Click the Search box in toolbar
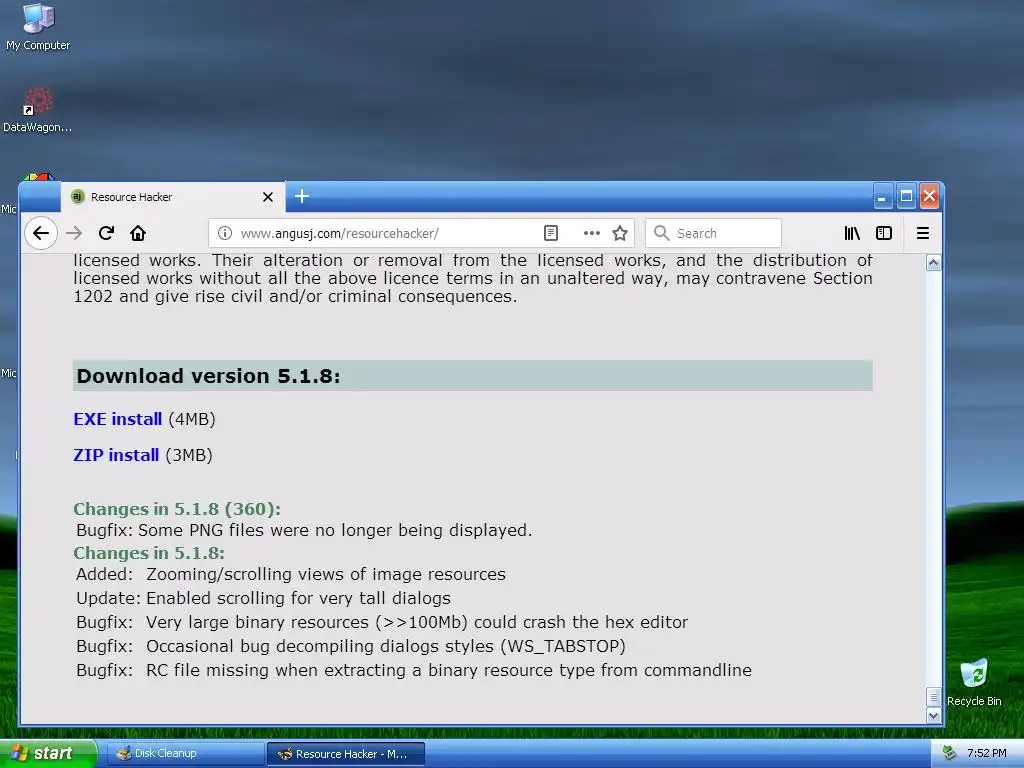Viewport: 1024px width, 768px height. click(x=713, y=233)
